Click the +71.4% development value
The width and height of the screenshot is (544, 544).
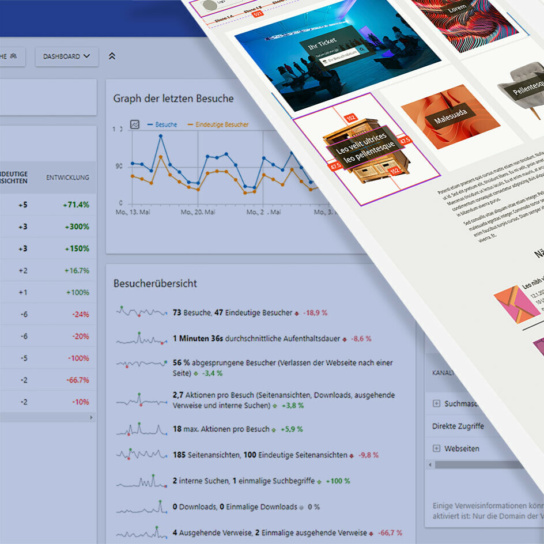pyautogui.click(x=76, y=205)
